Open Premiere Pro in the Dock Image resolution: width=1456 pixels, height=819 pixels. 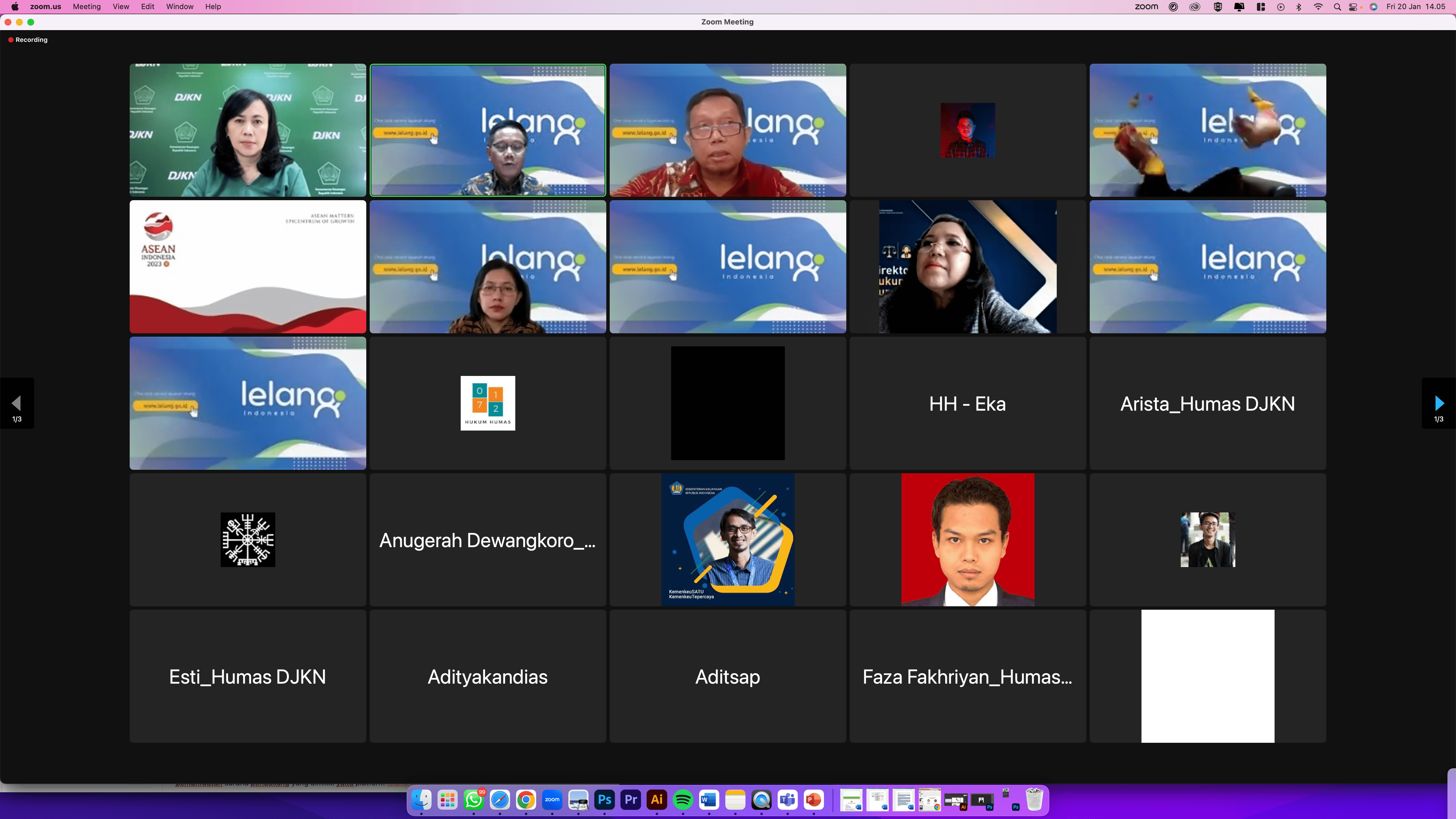631,800
